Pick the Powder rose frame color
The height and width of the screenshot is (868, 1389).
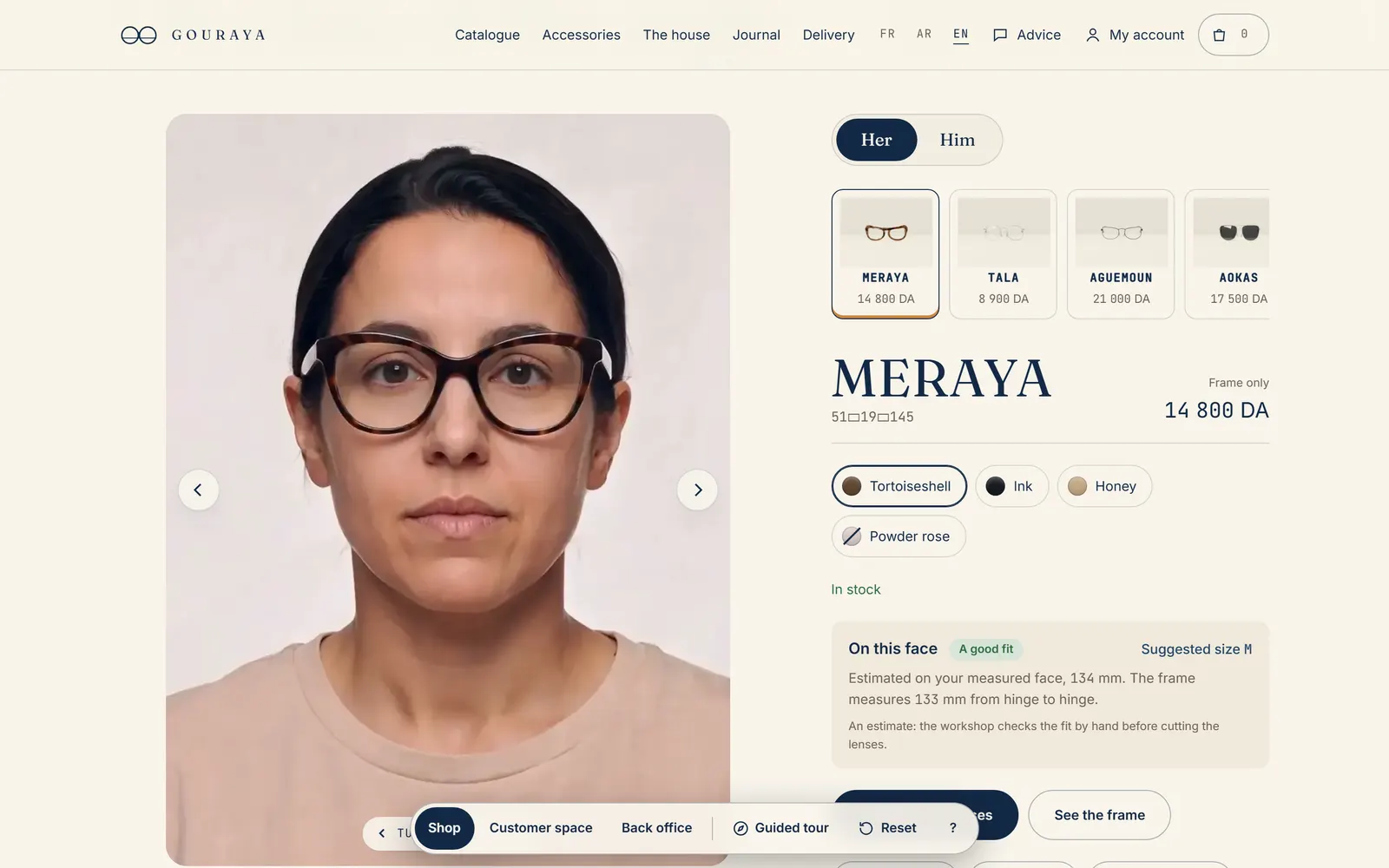(x=899, y=536)
